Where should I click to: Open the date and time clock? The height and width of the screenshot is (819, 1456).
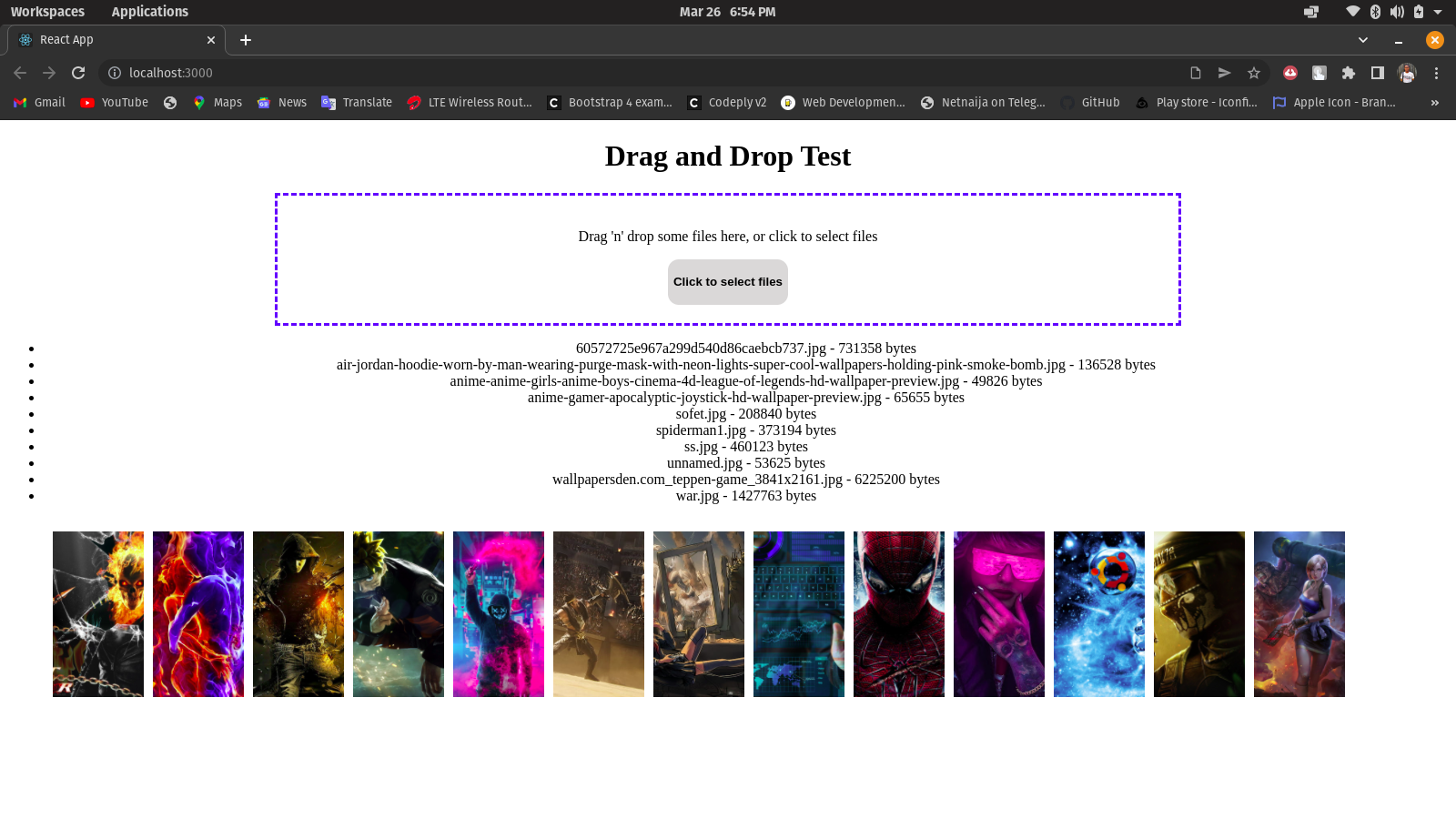click(x=728, y=12)
